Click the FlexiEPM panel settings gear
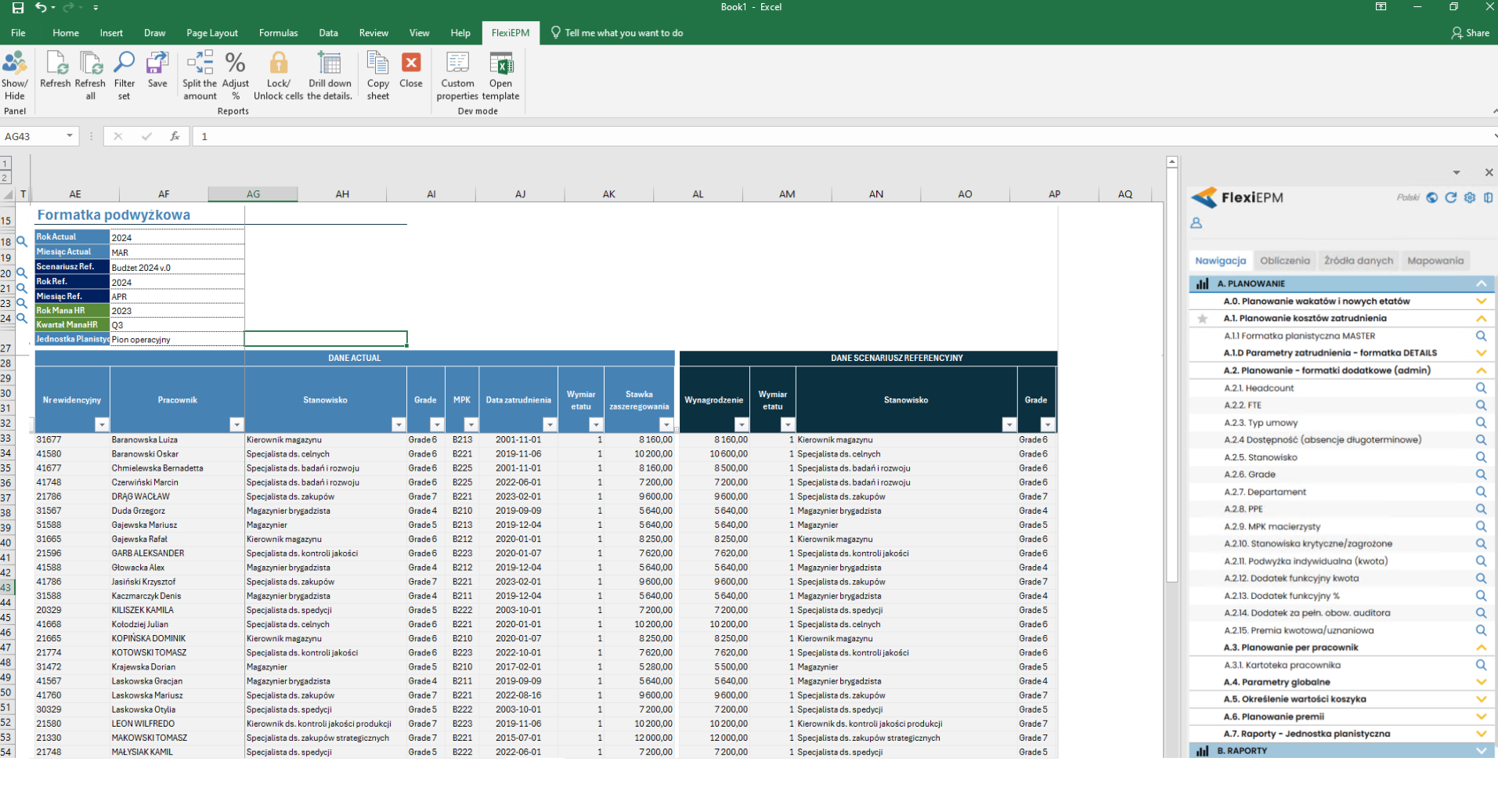Viewport: 1498px width, 812px height. pyautogui.click(x=1470, y=197)
